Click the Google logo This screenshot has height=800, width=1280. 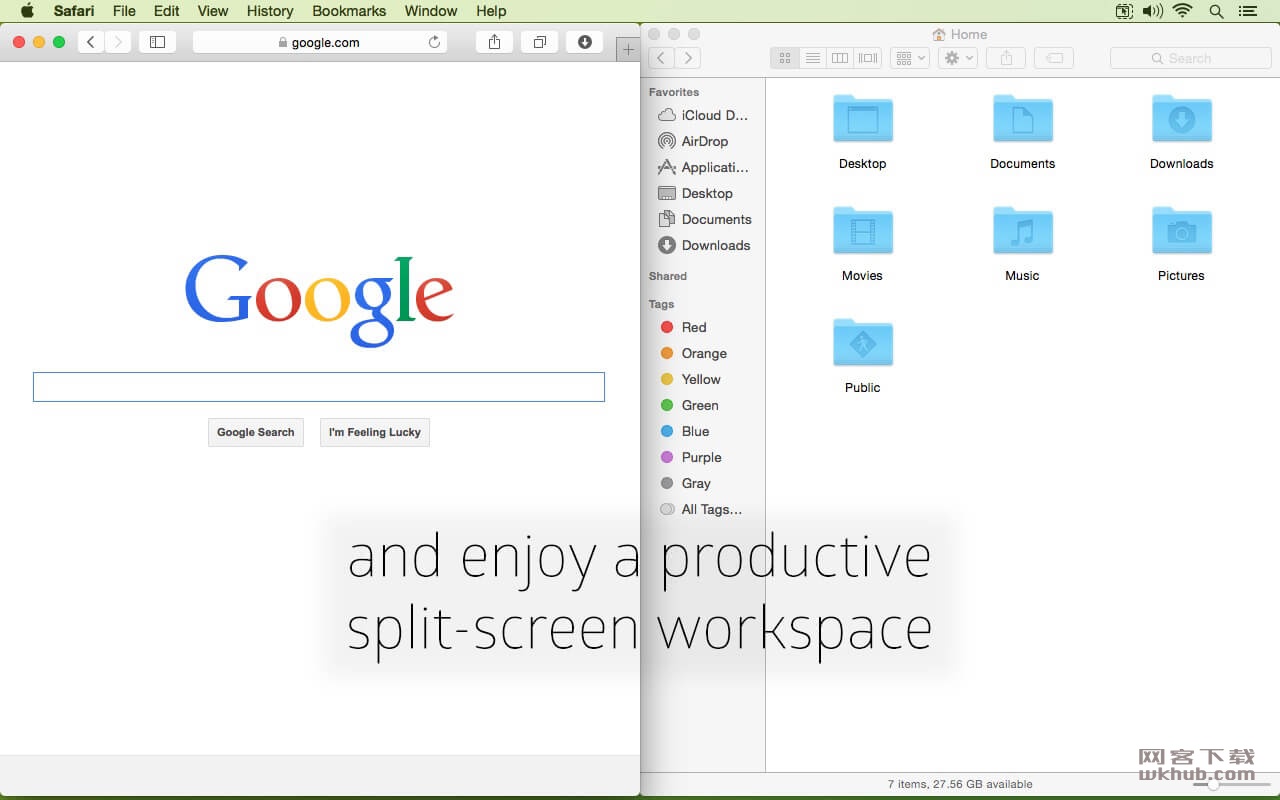[319, 300]
